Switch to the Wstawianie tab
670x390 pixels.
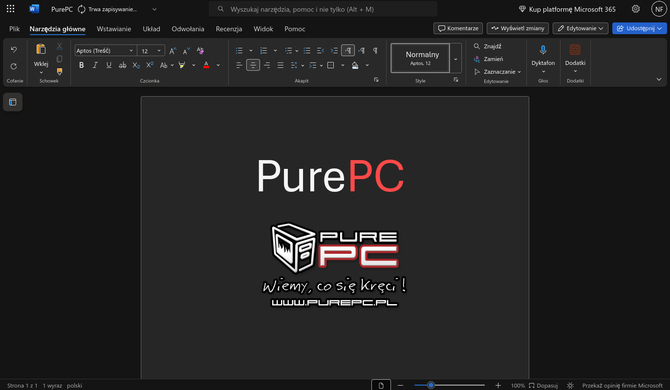click(114, 29)
